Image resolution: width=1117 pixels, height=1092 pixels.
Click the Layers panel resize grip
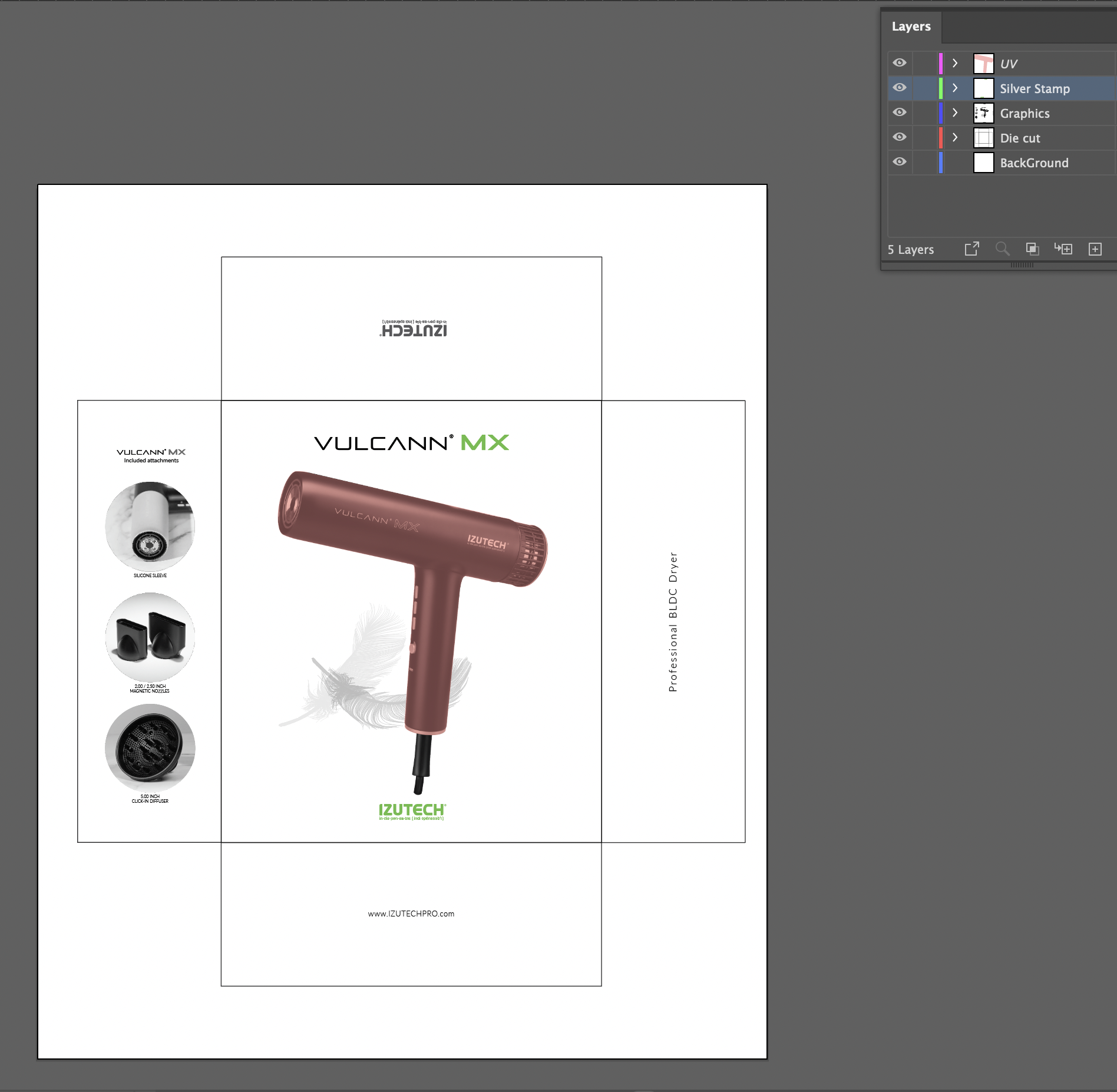pos(1022,265)
